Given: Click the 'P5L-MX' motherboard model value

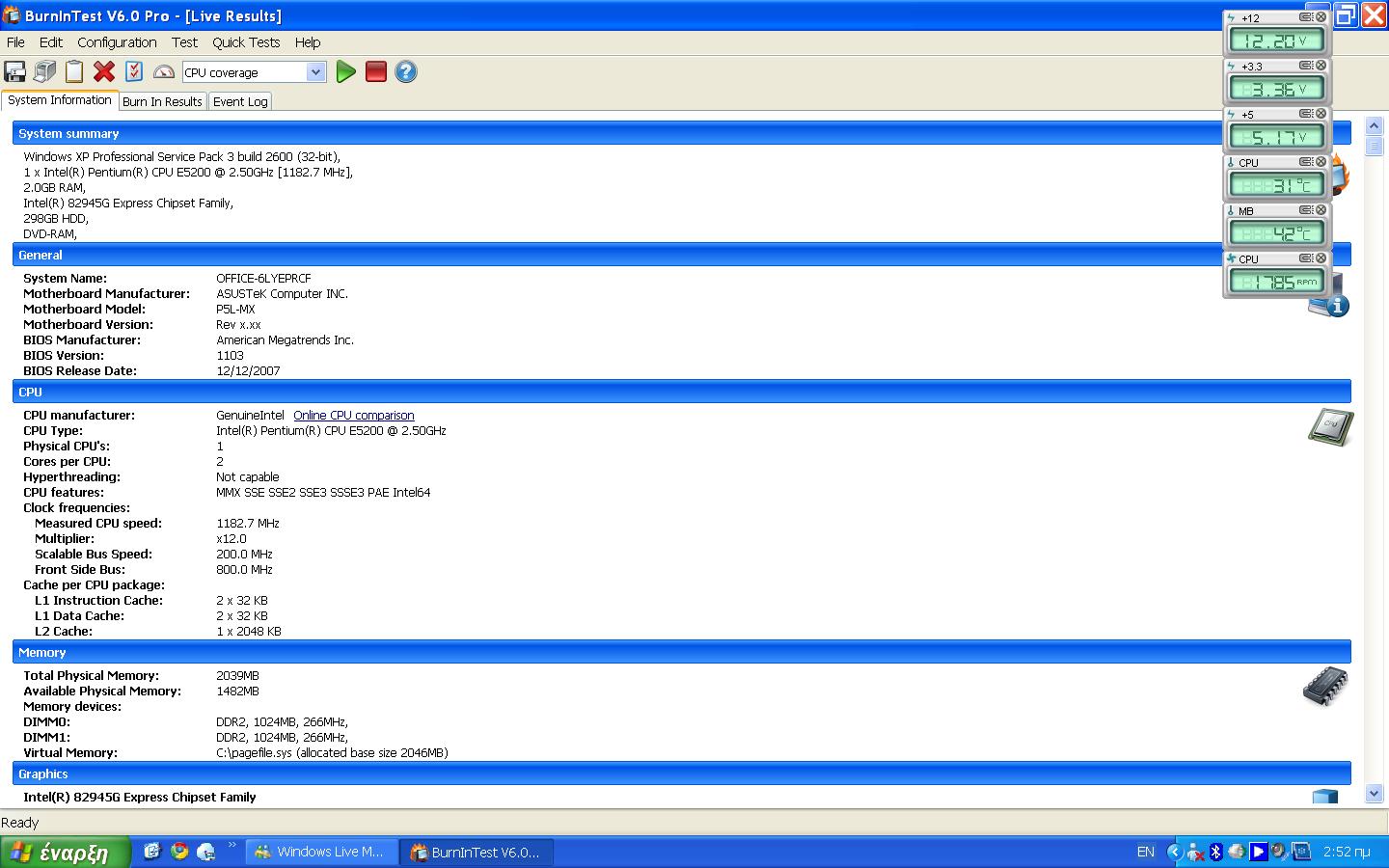Looking at the screenshot, I should click(x=235, y=310).
